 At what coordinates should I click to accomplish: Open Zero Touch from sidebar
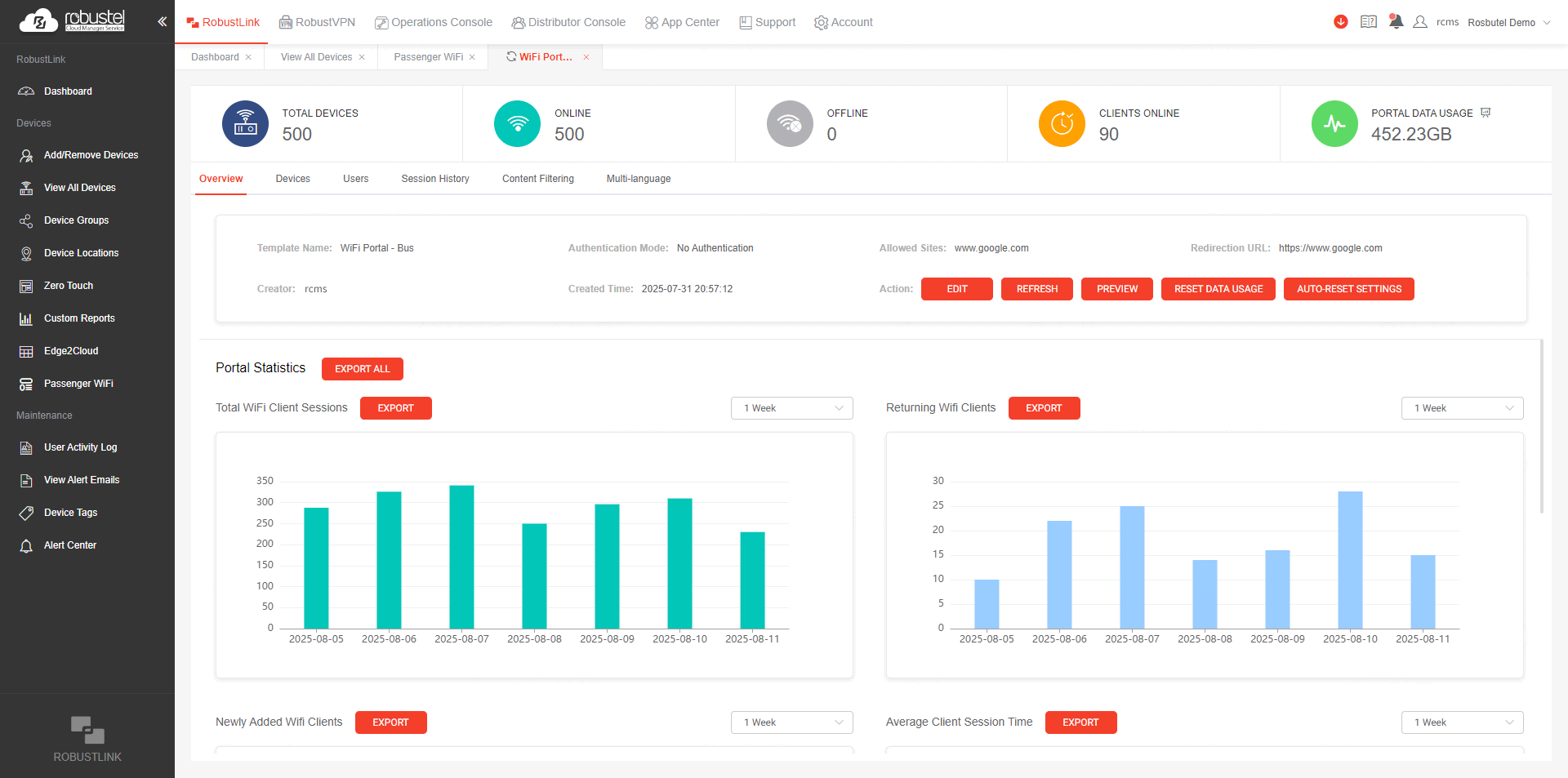69,286
